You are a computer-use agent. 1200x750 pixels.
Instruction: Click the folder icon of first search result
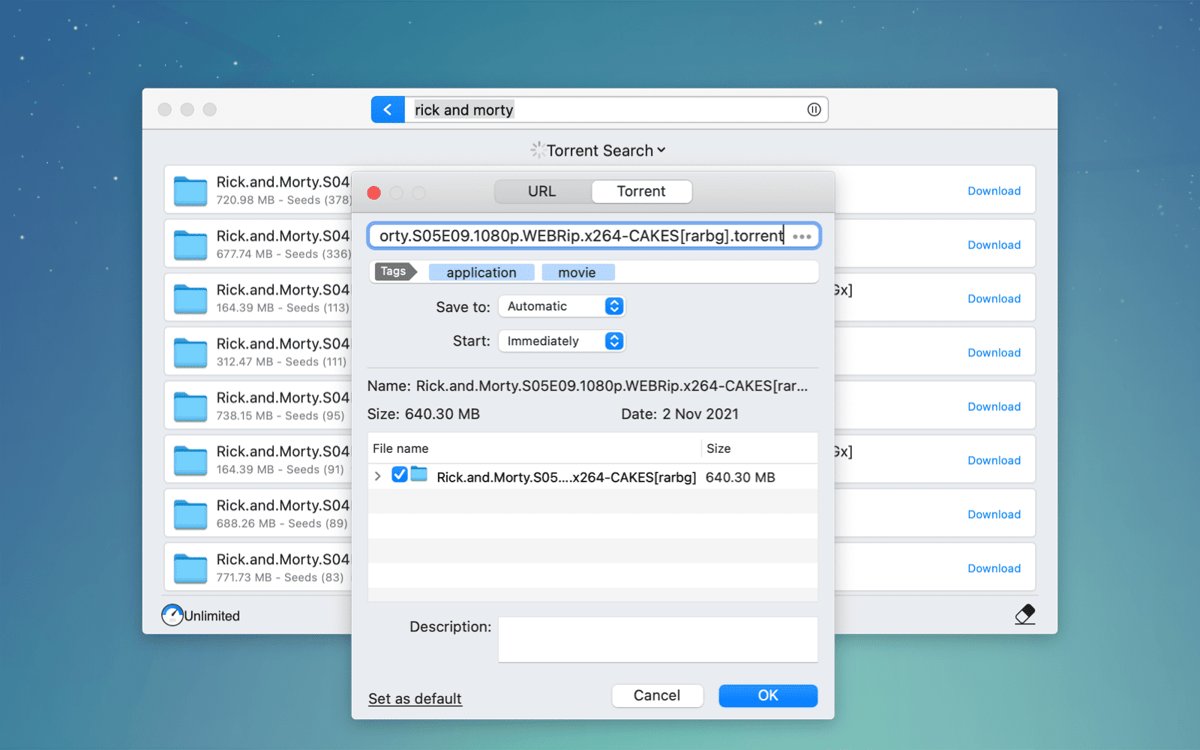(190, 190)
